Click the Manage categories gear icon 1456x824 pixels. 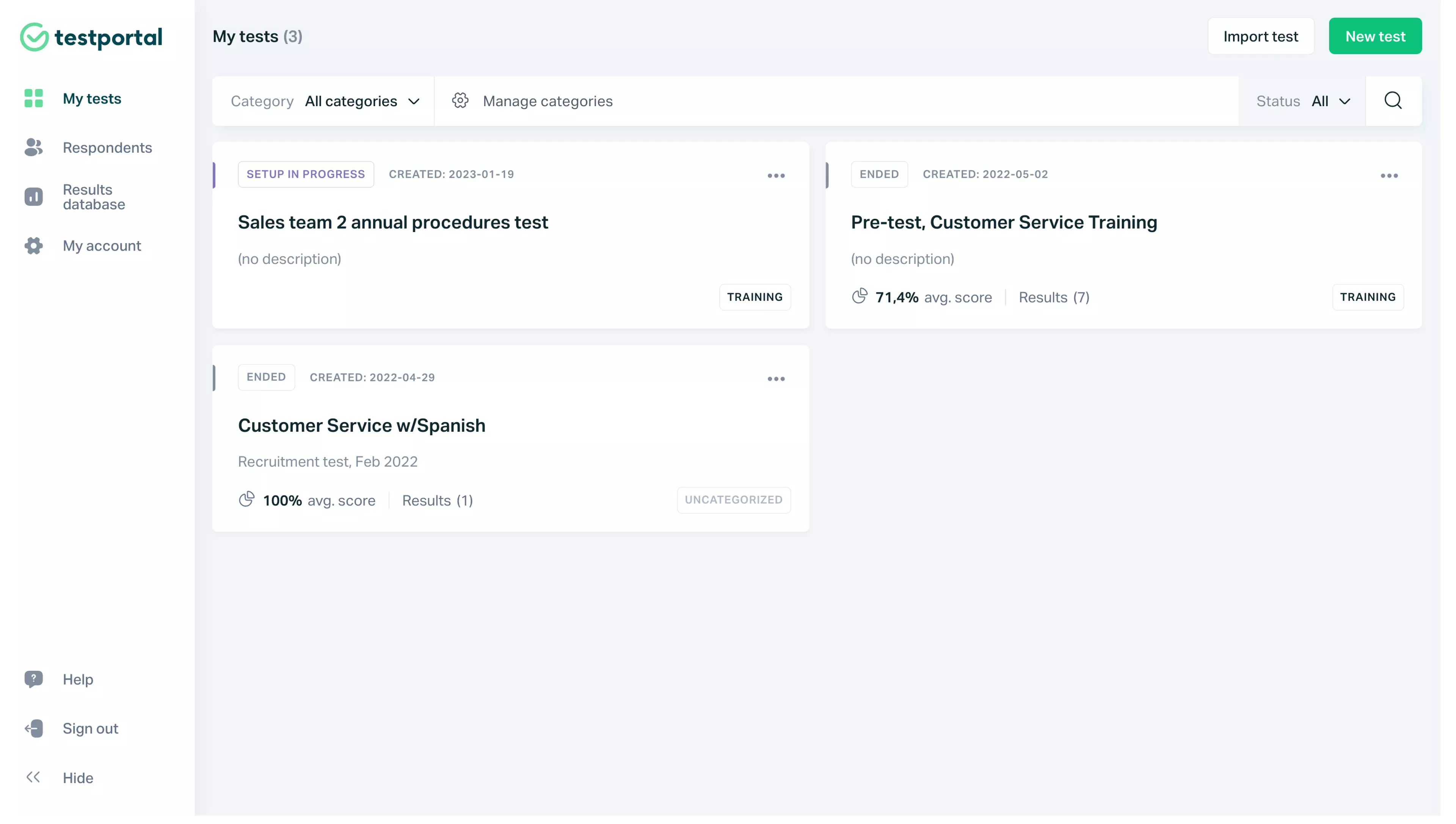click(x=461, y=101)
